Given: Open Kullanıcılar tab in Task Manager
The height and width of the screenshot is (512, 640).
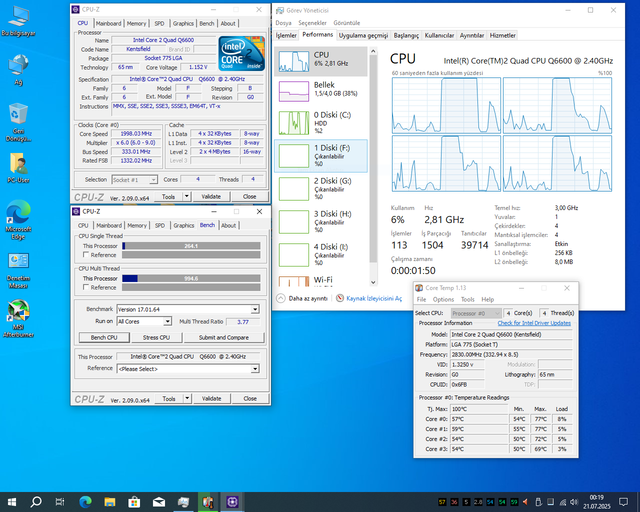Looking at the screenshot, I should point(439,36).
